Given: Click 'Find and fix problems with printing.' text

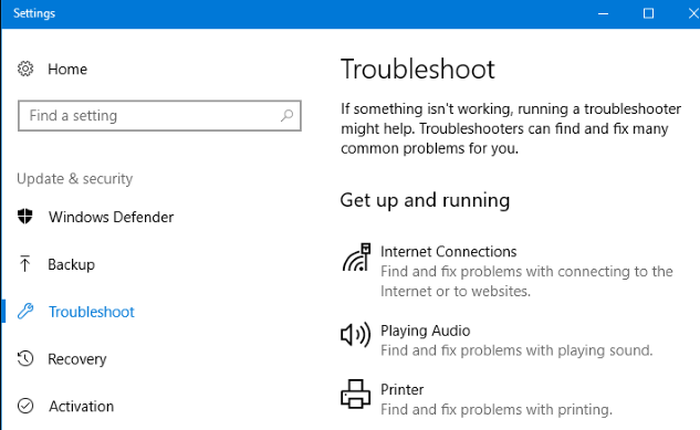Looking at the screenshot, I should point(496,409).
